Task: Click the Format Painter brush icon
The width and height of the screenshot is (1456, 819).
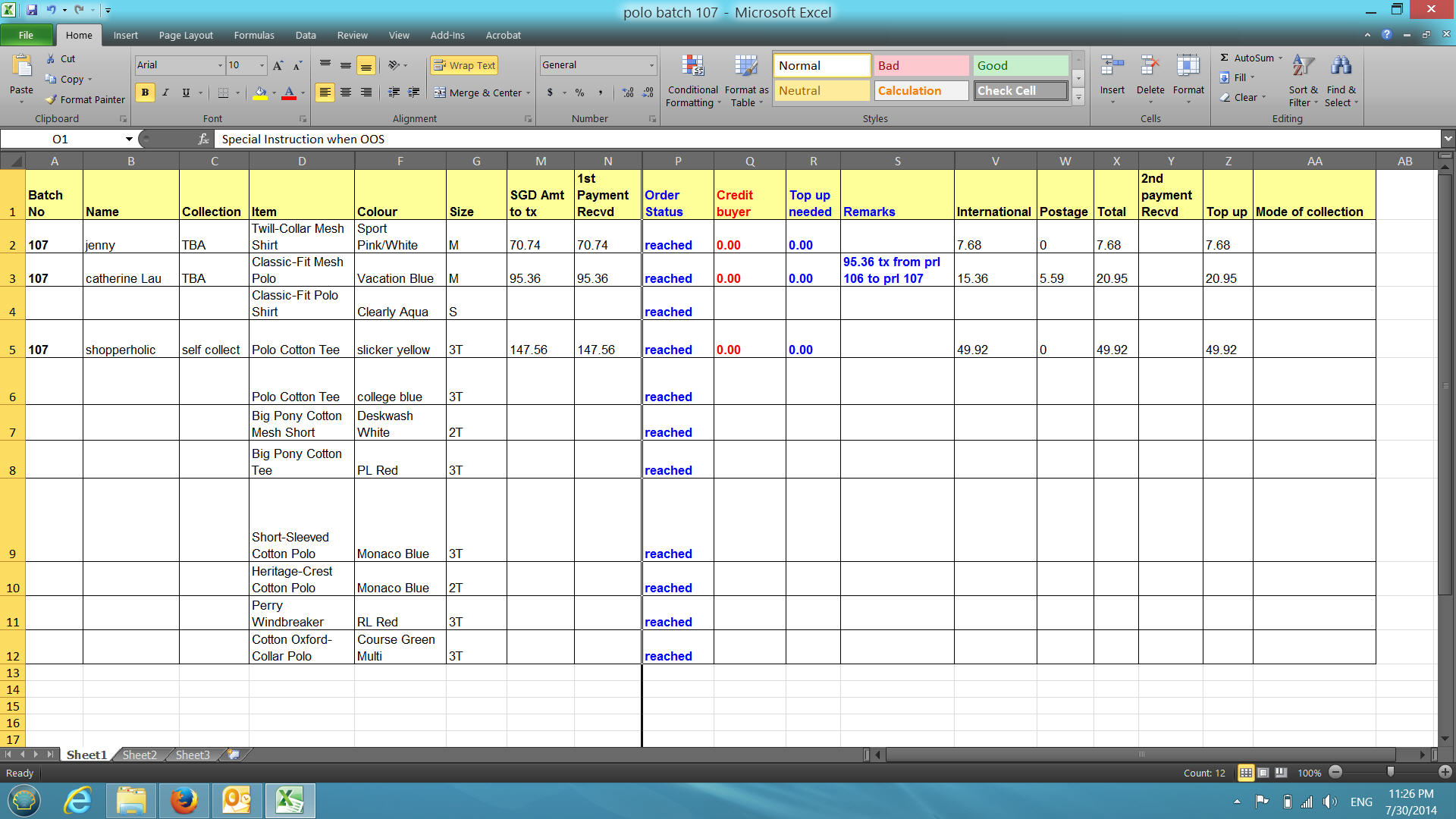Action: click(x=51, y=99)
